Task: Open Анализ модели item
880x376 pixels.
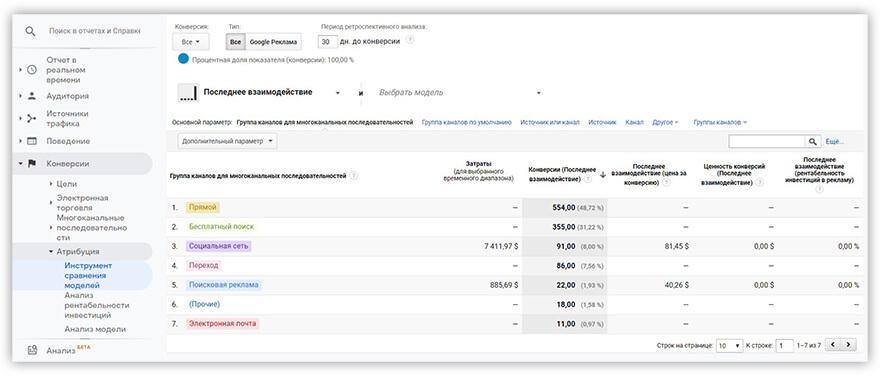Action: click(95, 329)
